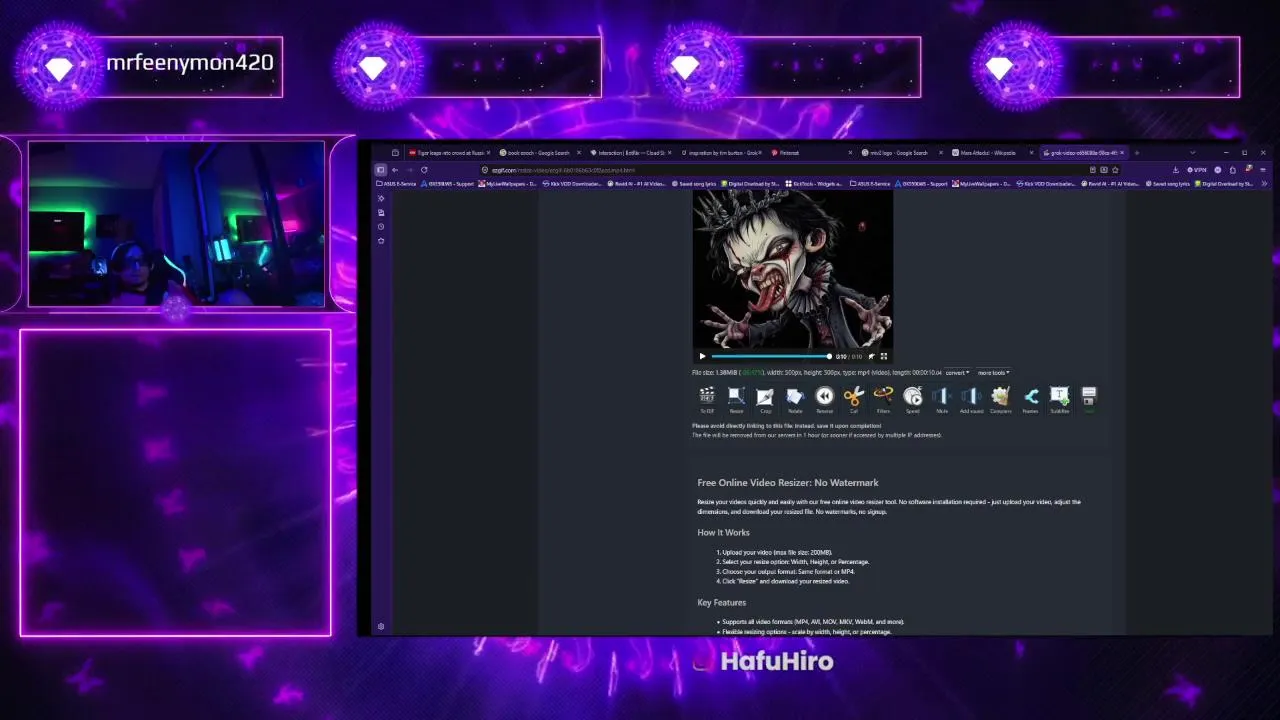
Task: Mute the video player's volume
Action: [871, 356]
